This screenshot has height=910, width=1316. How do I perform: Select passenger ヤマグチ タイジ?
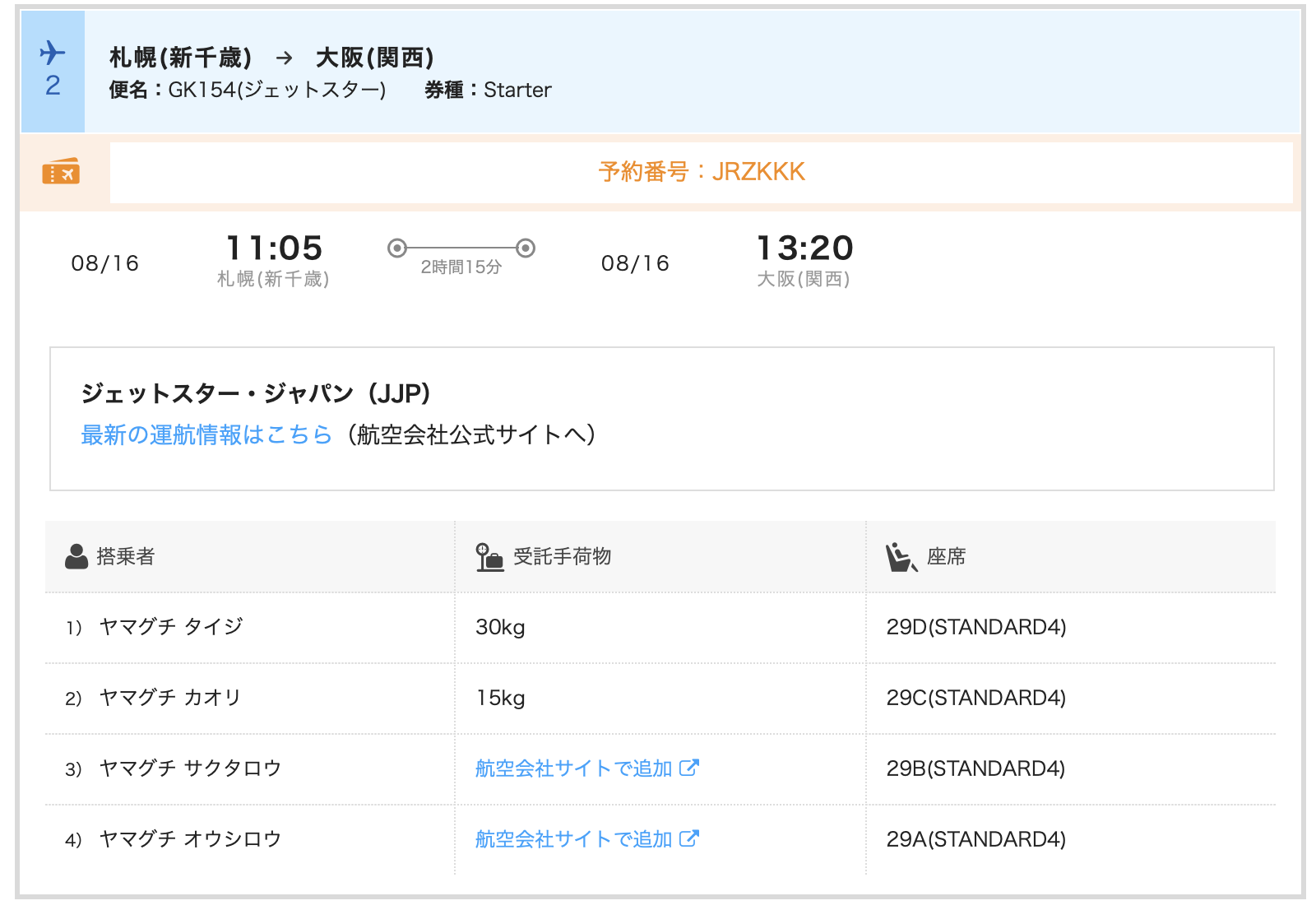tap(171, 627)
